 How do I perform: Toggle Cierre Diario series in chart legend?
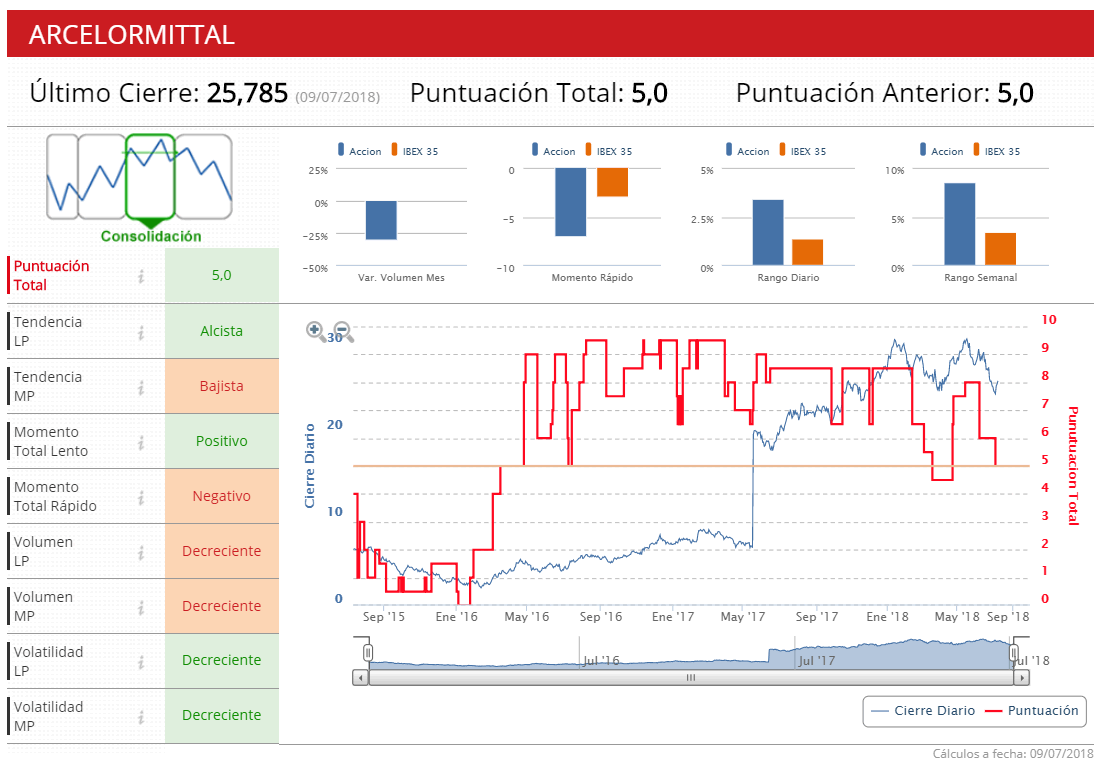point(923,711)
